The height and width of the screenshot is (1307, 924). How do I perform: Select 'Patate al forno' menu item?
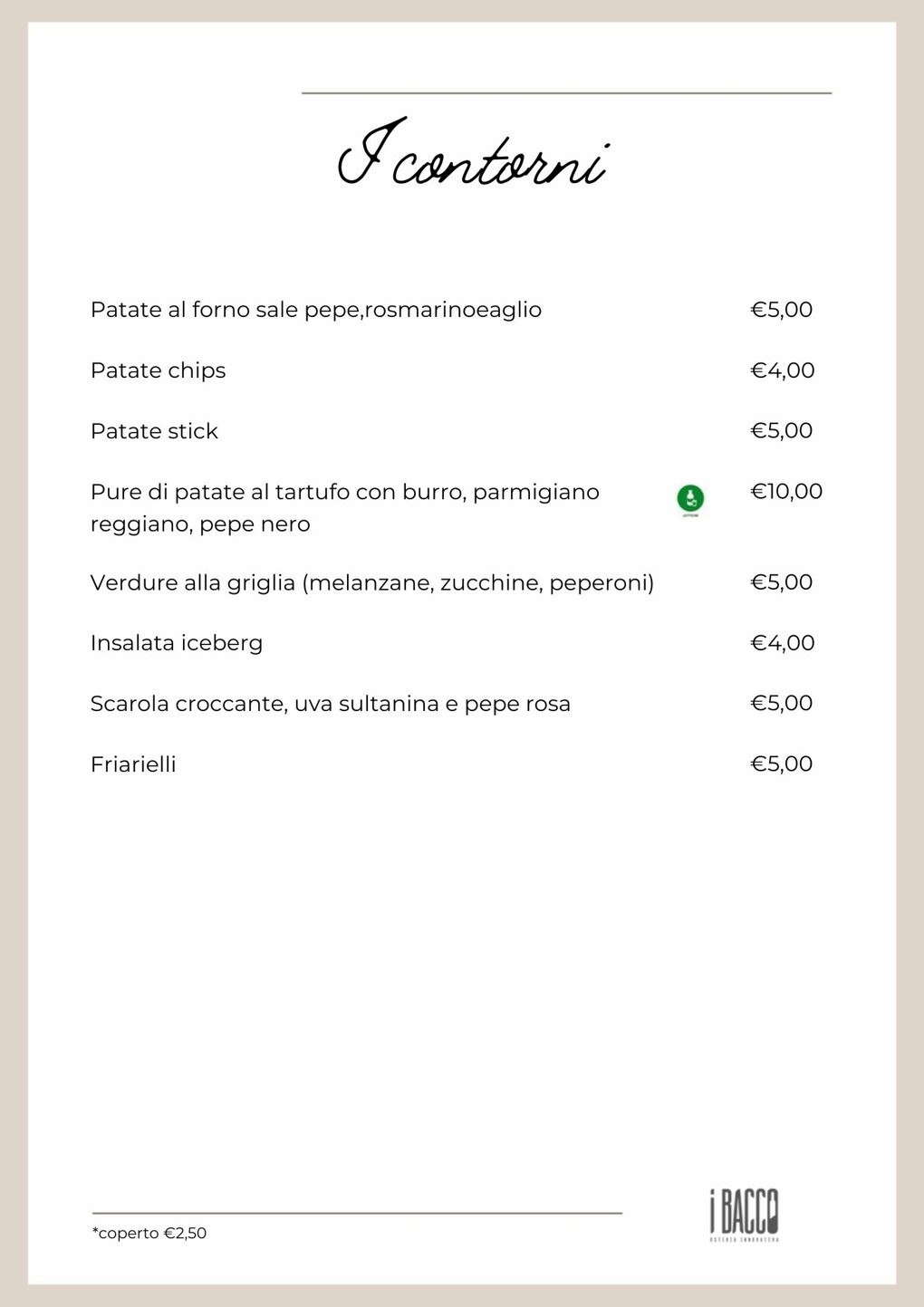pos(315,310)
